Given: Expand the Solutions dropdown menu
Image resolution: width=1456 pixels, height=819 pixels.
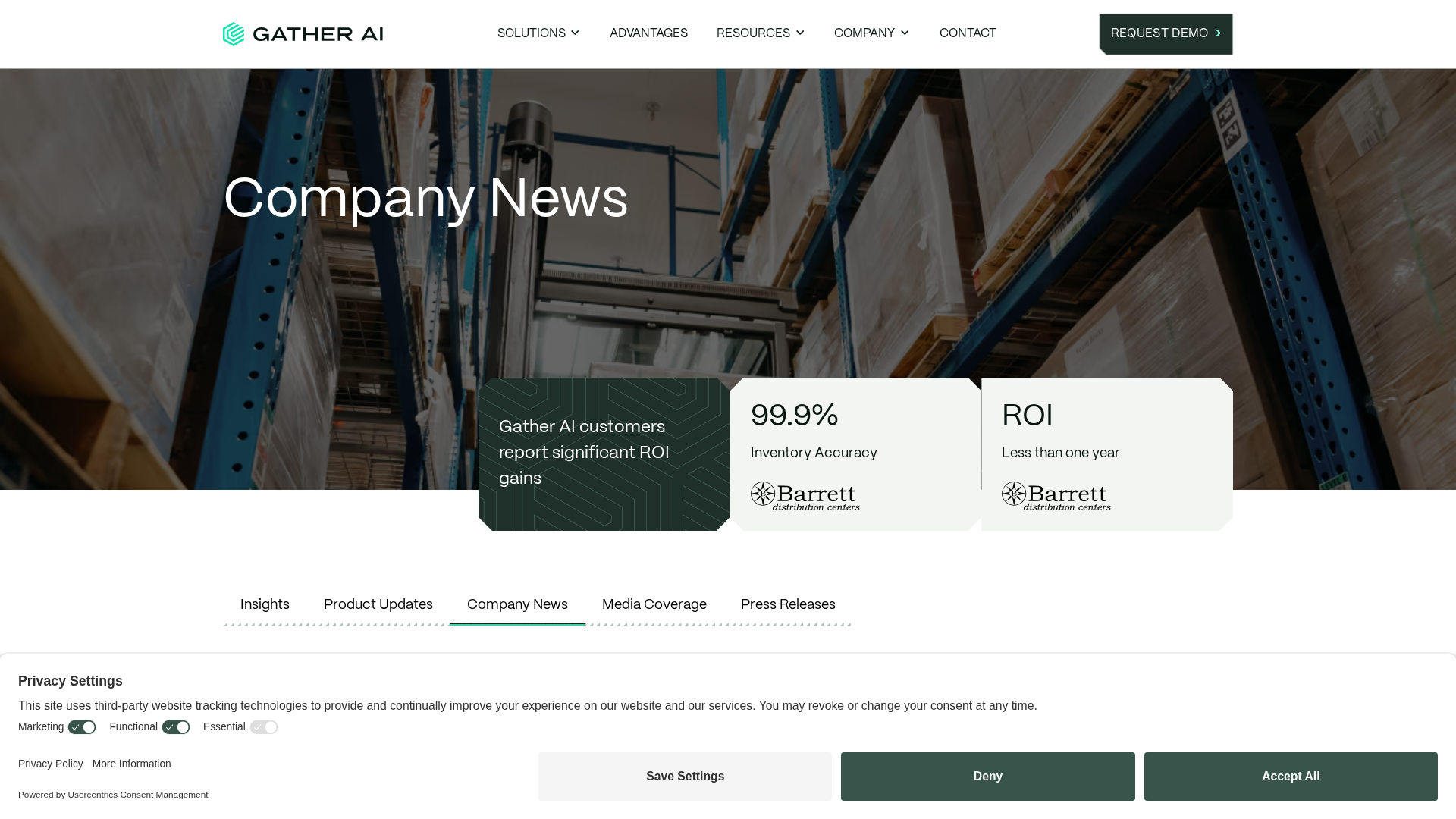Looking at the screenshot, I should [538, 33].
